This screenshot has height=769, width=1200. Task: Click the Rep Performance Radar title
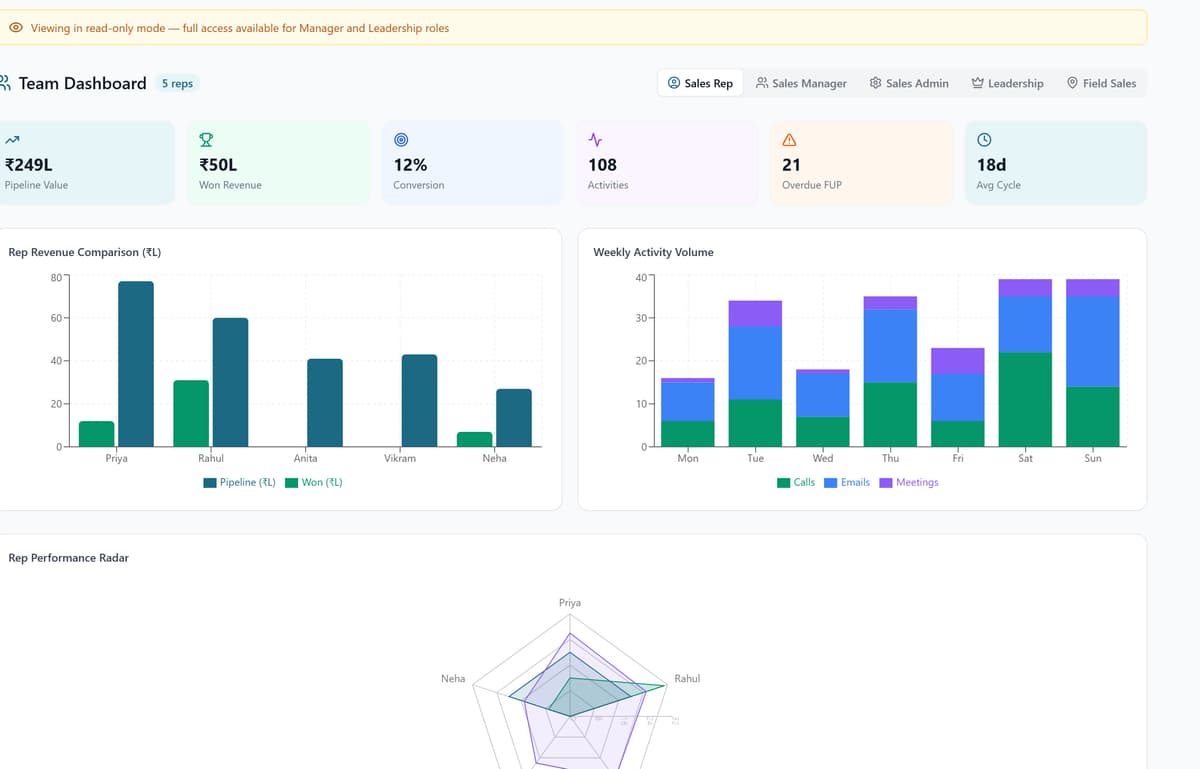(68, 557)
